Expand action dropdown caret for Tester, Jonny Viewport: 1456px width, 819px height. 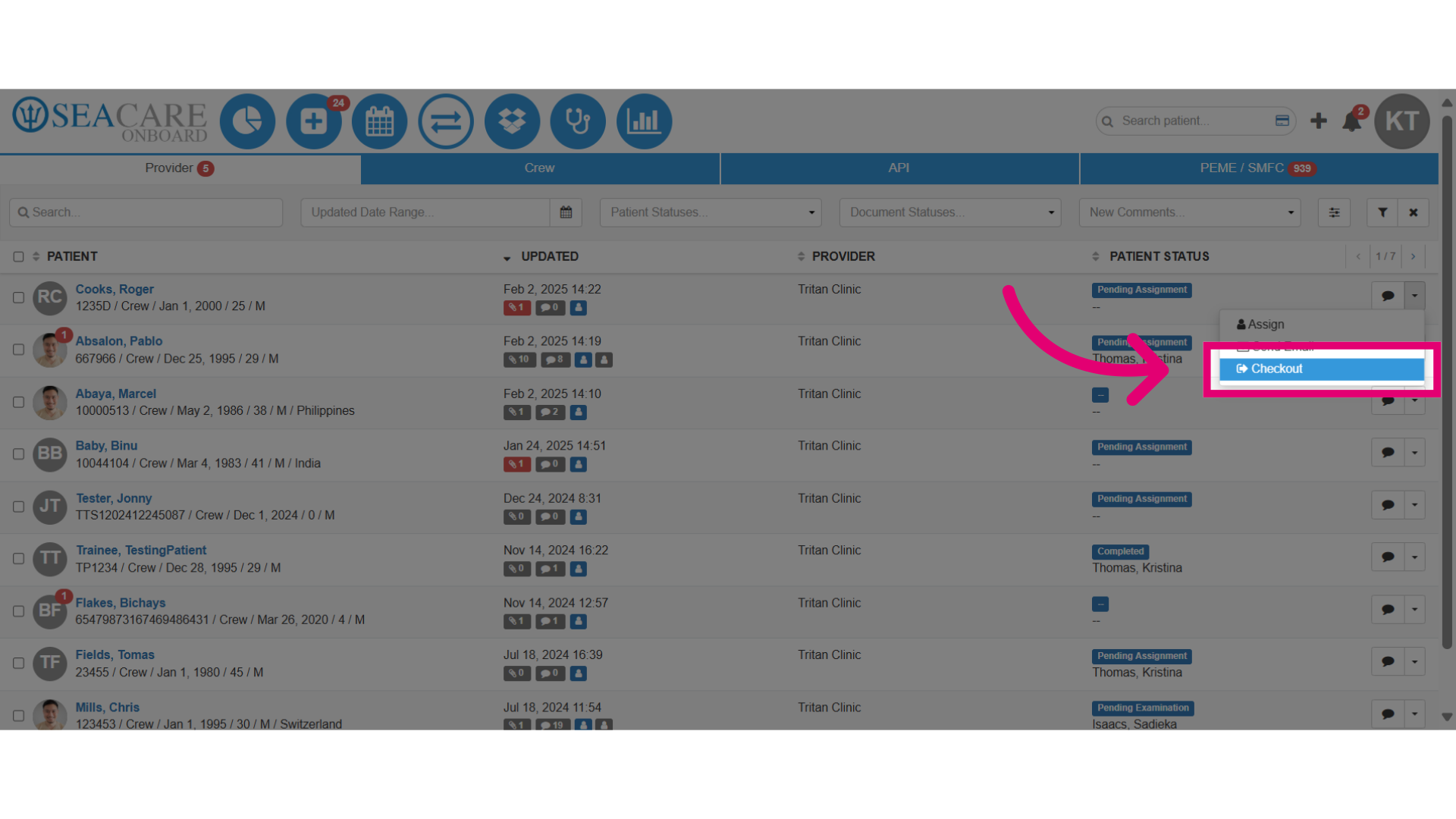(x=1414, y=505)
